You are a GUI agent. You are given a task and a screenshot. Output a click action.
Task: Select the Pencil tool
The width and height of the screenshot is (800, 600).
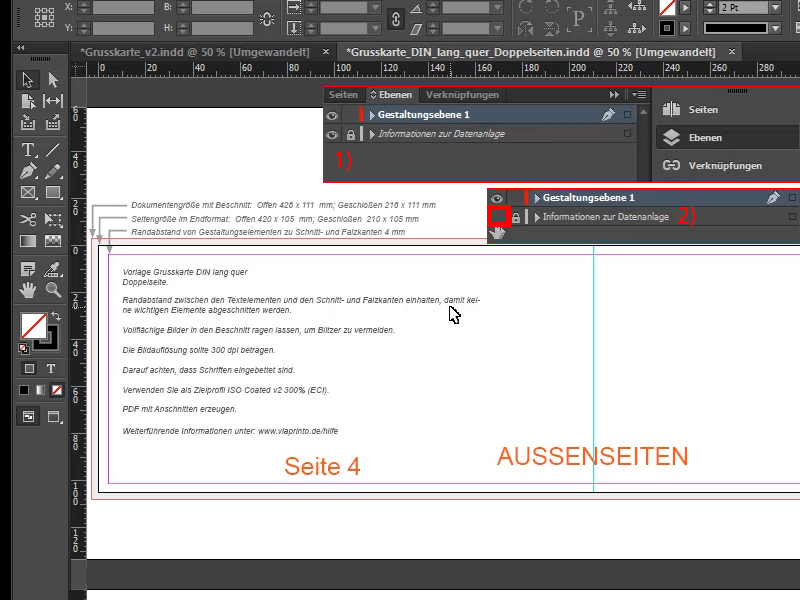click(x=53, y=171)
